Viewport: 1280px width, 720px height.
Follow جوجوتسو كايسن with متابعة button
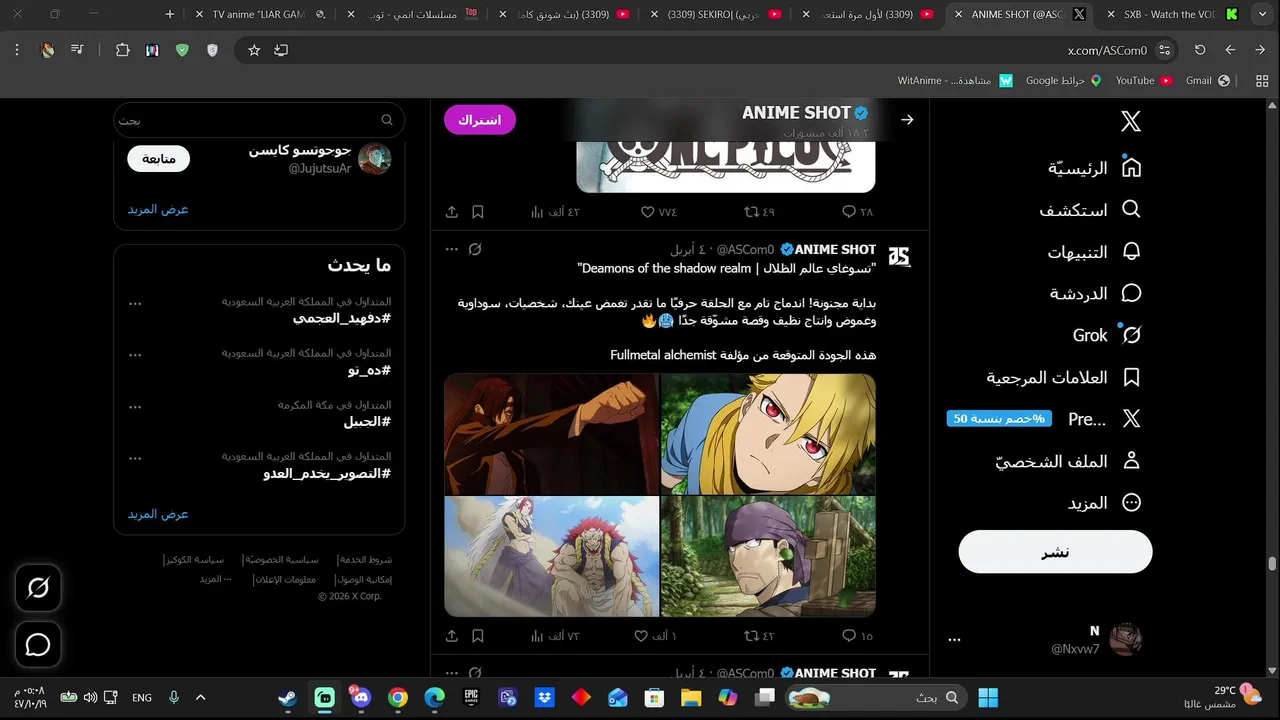point(158,158)
